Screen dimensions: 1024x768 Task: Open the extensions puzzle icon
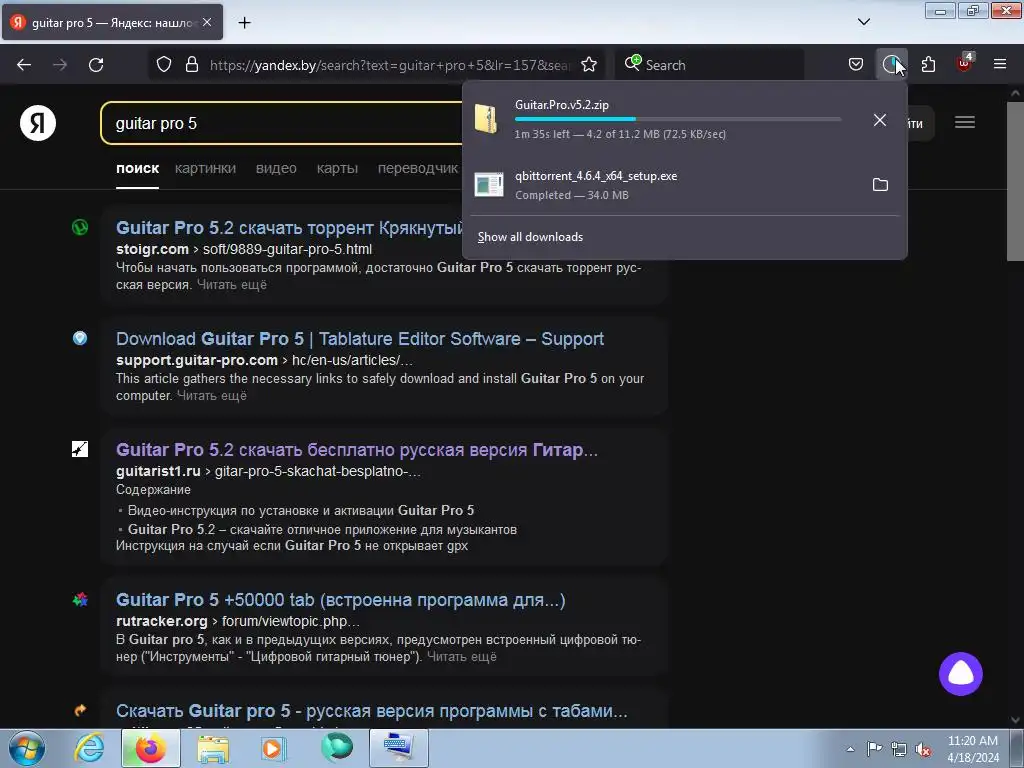[928, 65]
